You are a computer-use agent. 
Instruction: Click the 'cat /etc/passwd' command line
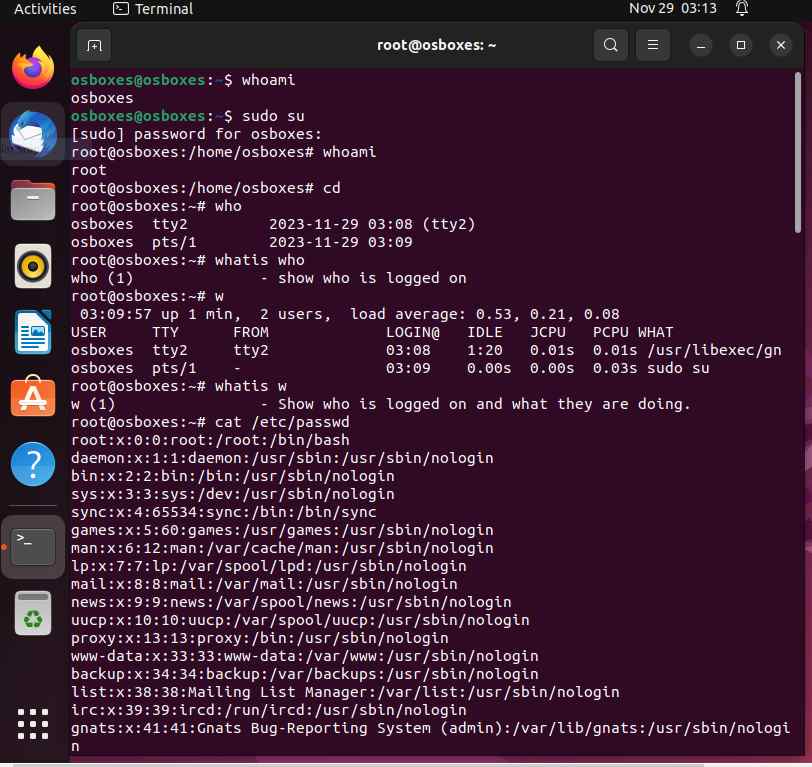(210, 422)
